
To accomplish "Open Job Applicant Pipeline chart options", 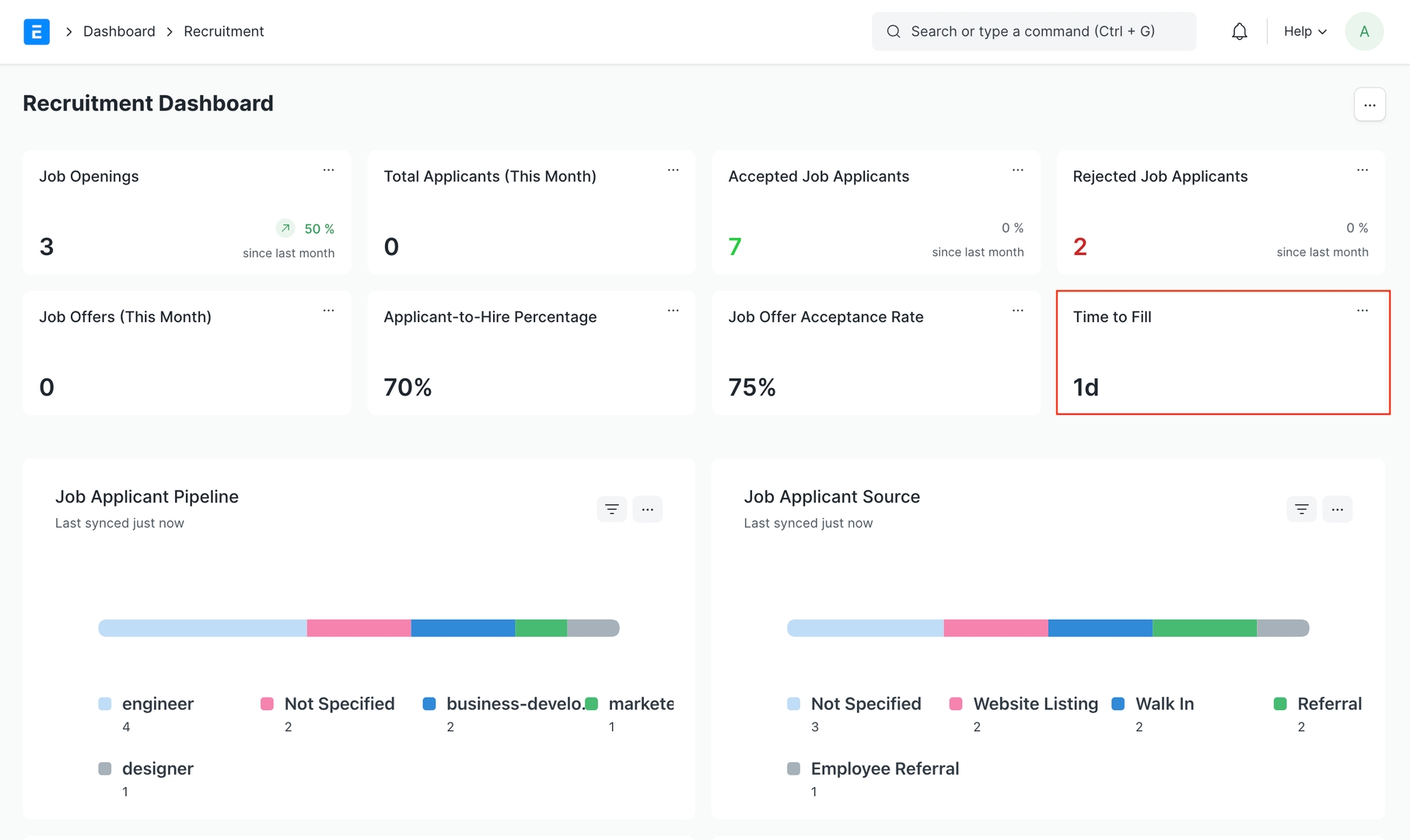I will click(x=647, y=509).
